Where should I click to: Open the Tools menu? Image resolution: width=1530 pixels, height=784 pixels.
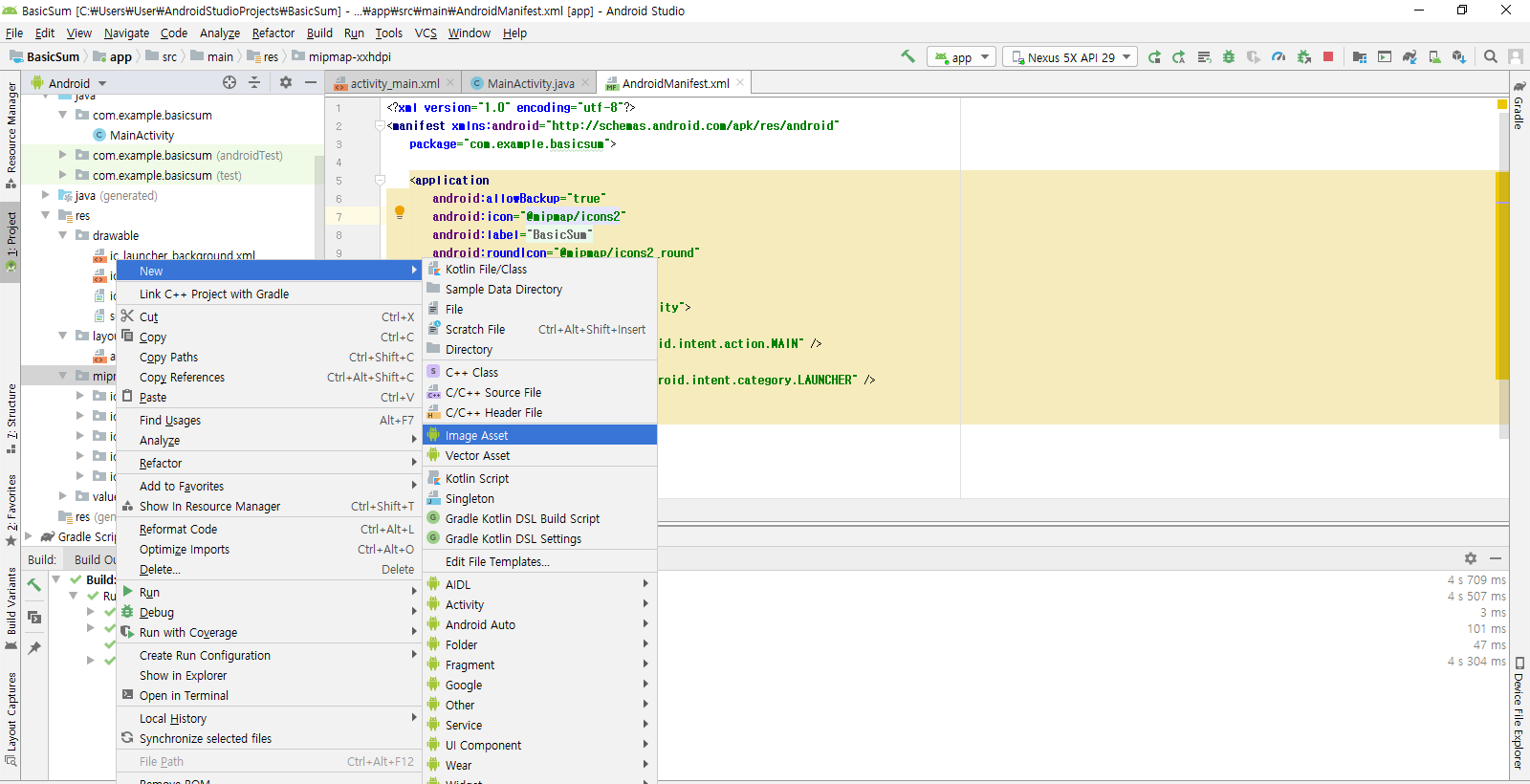click(x=388, y=33)
